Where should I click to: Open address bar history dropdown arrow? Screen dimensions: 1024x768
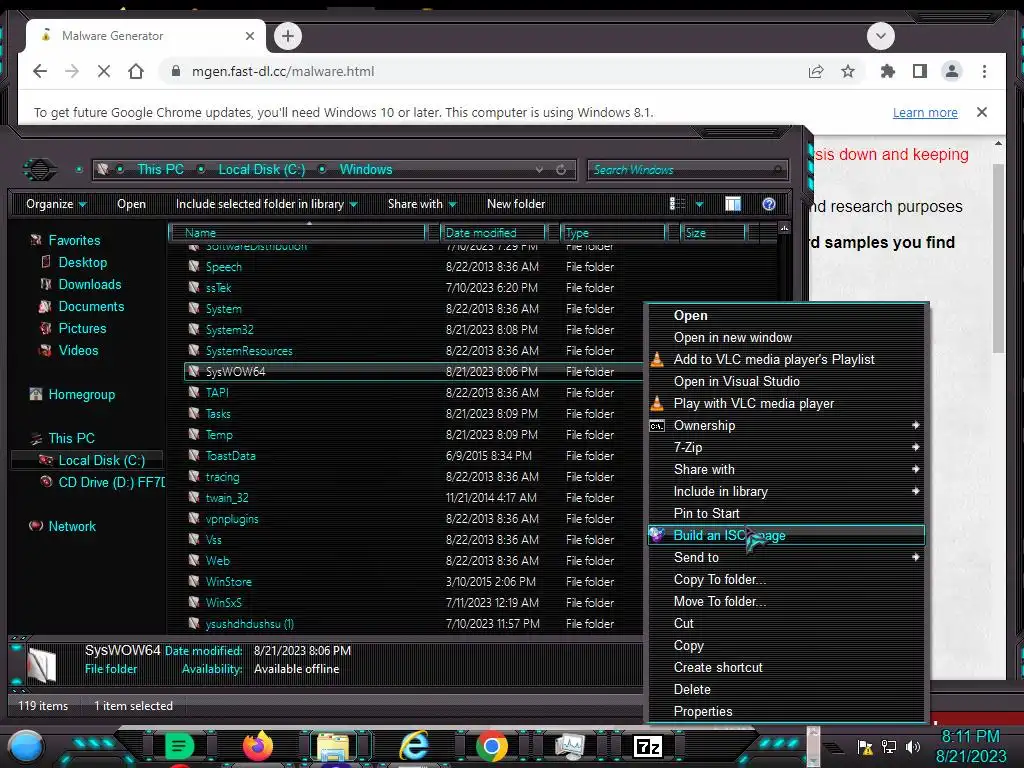(x=539, y=170)
